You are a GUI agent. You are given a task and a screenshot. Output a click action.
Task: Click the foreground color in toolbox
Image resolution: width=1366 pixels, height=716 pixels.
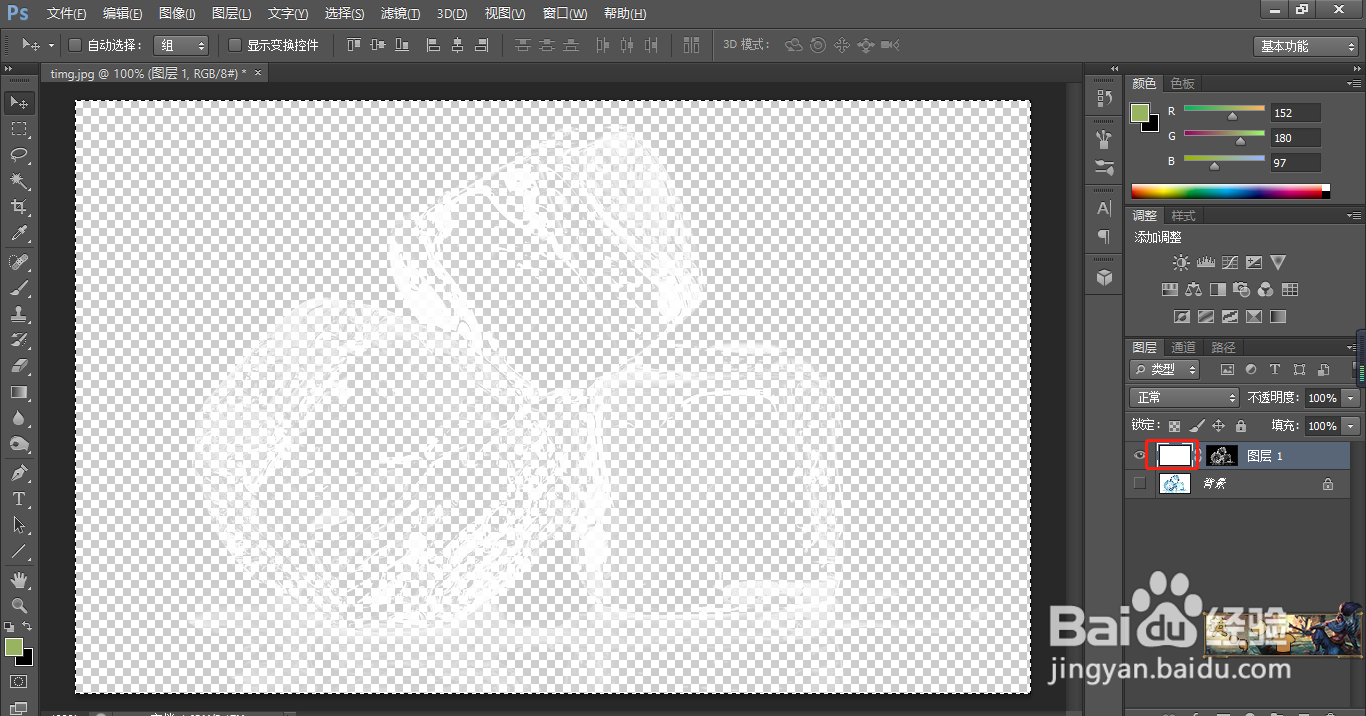click(x=13, y=648)
